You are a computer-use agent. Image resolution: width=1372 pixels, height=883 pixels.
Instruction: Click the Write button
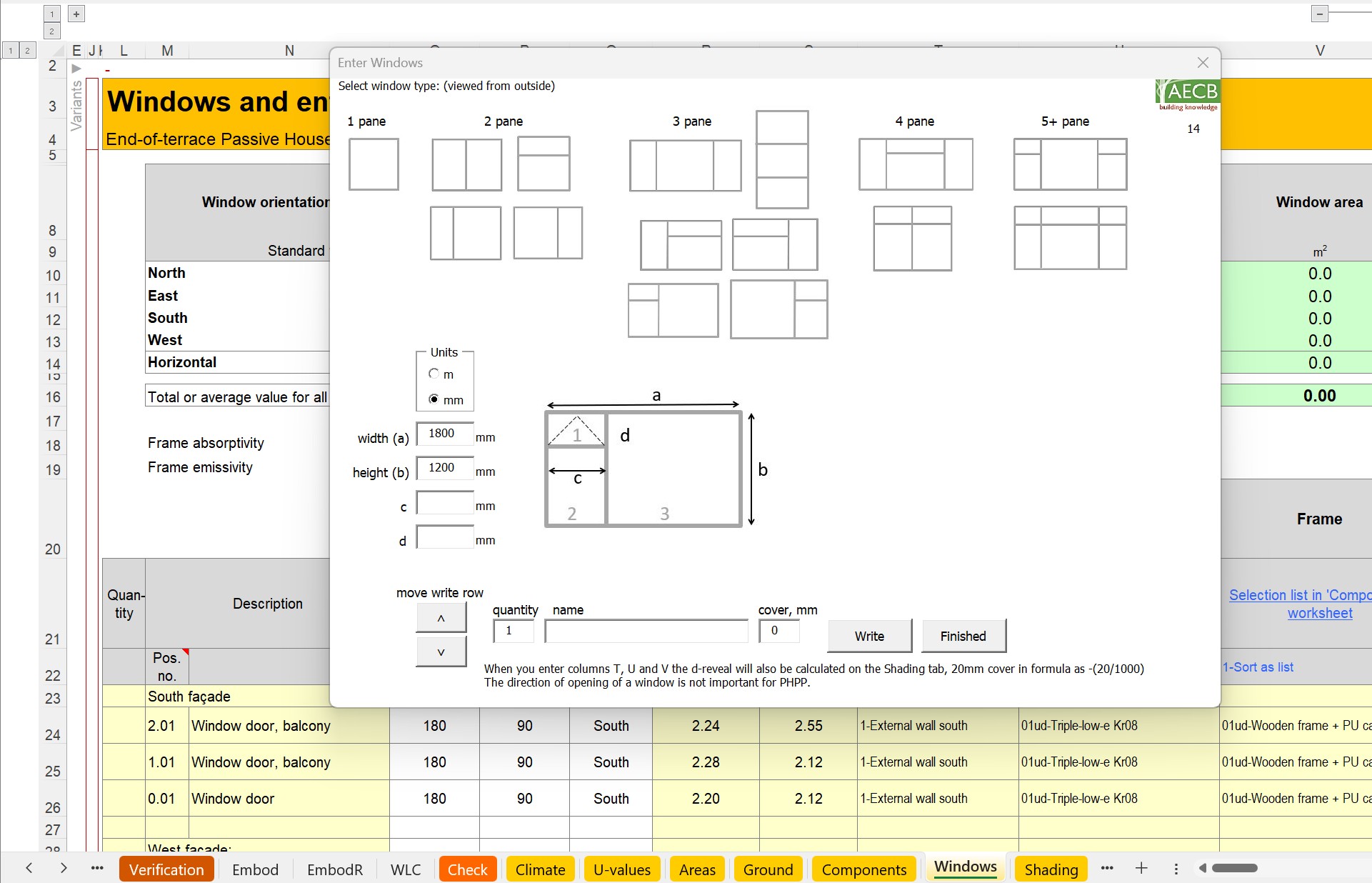click(x=869, y=636)
